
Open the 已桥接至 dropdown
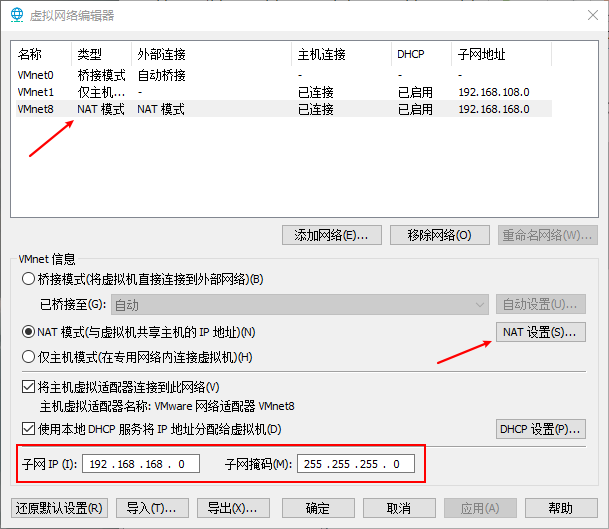(x=300, y=305)
